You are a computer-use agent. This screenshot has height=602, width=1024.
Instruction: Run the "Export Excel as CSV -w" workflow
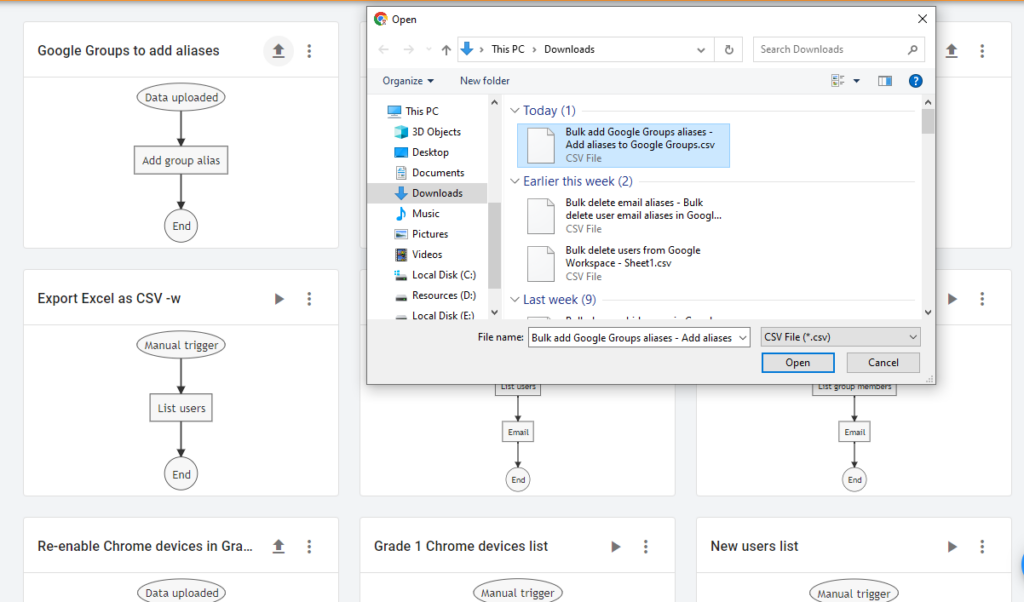tap(278, 297)
